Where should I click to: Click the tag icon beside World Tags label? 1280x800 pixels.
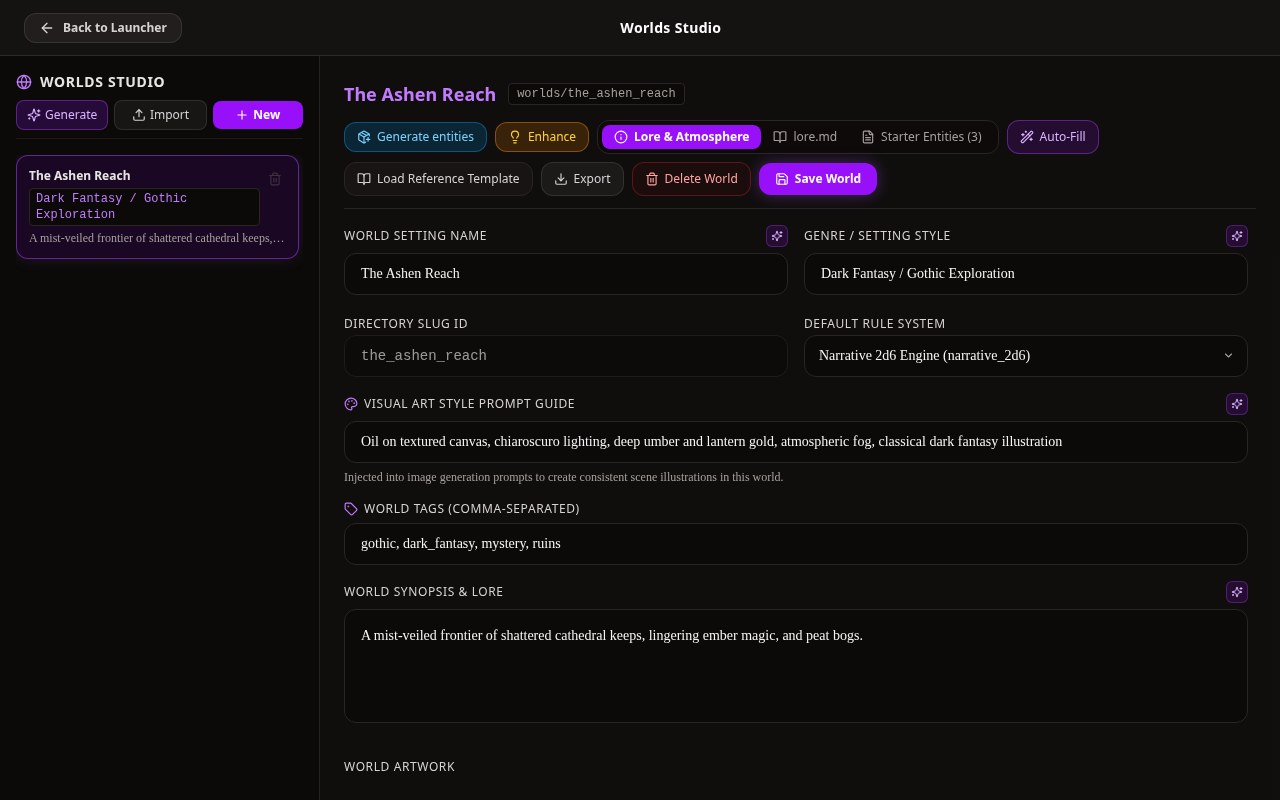pos(351,509)
